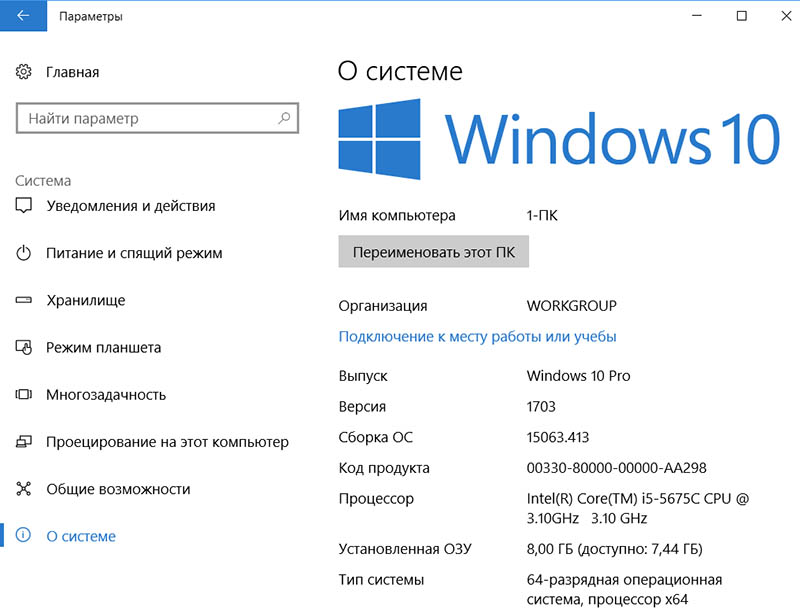Click the power icon for Питание
800x609 pixels.
pos(23,253)
